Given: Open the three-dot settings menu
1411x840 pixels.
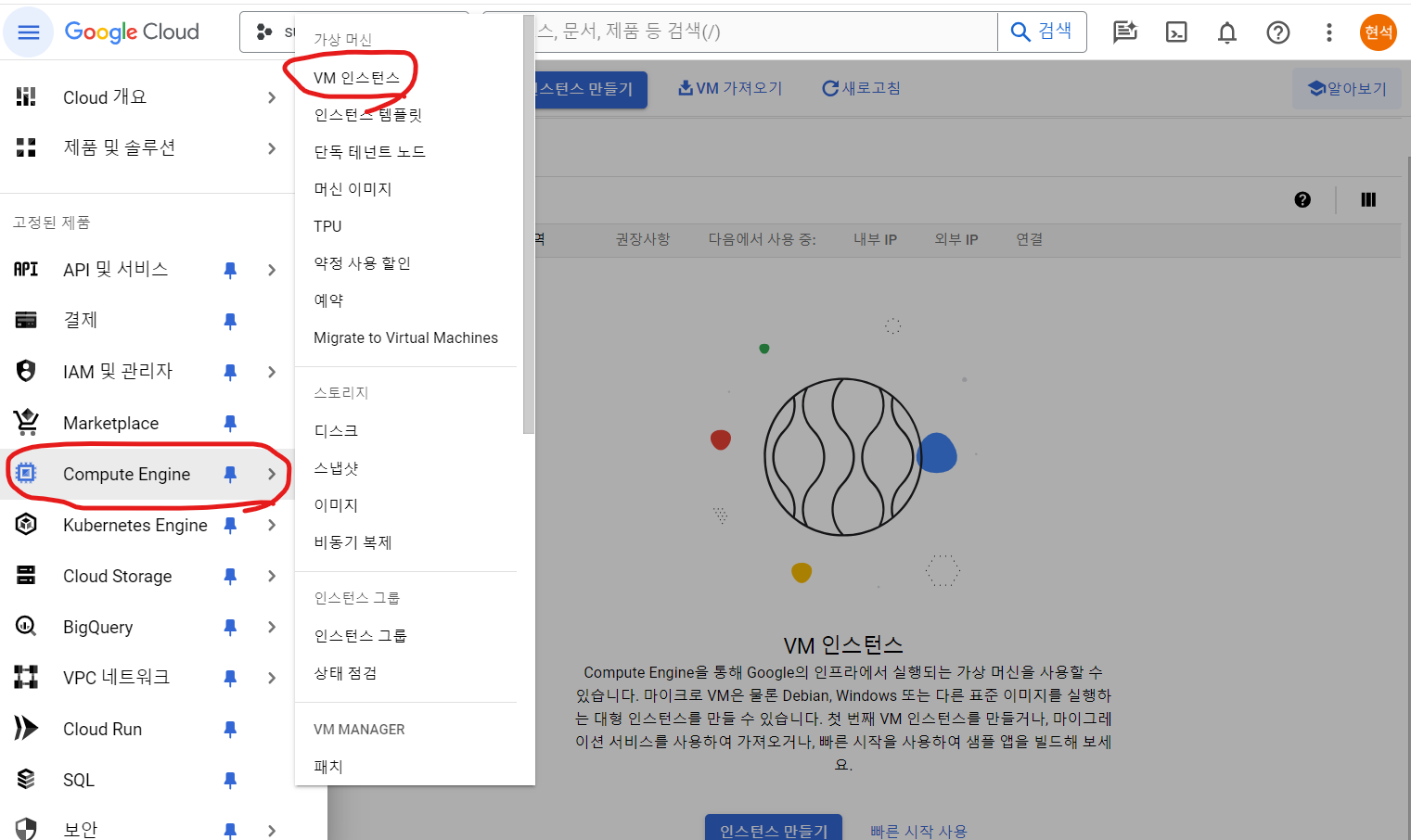Looking at the screenshot, I should point(1329,32).
